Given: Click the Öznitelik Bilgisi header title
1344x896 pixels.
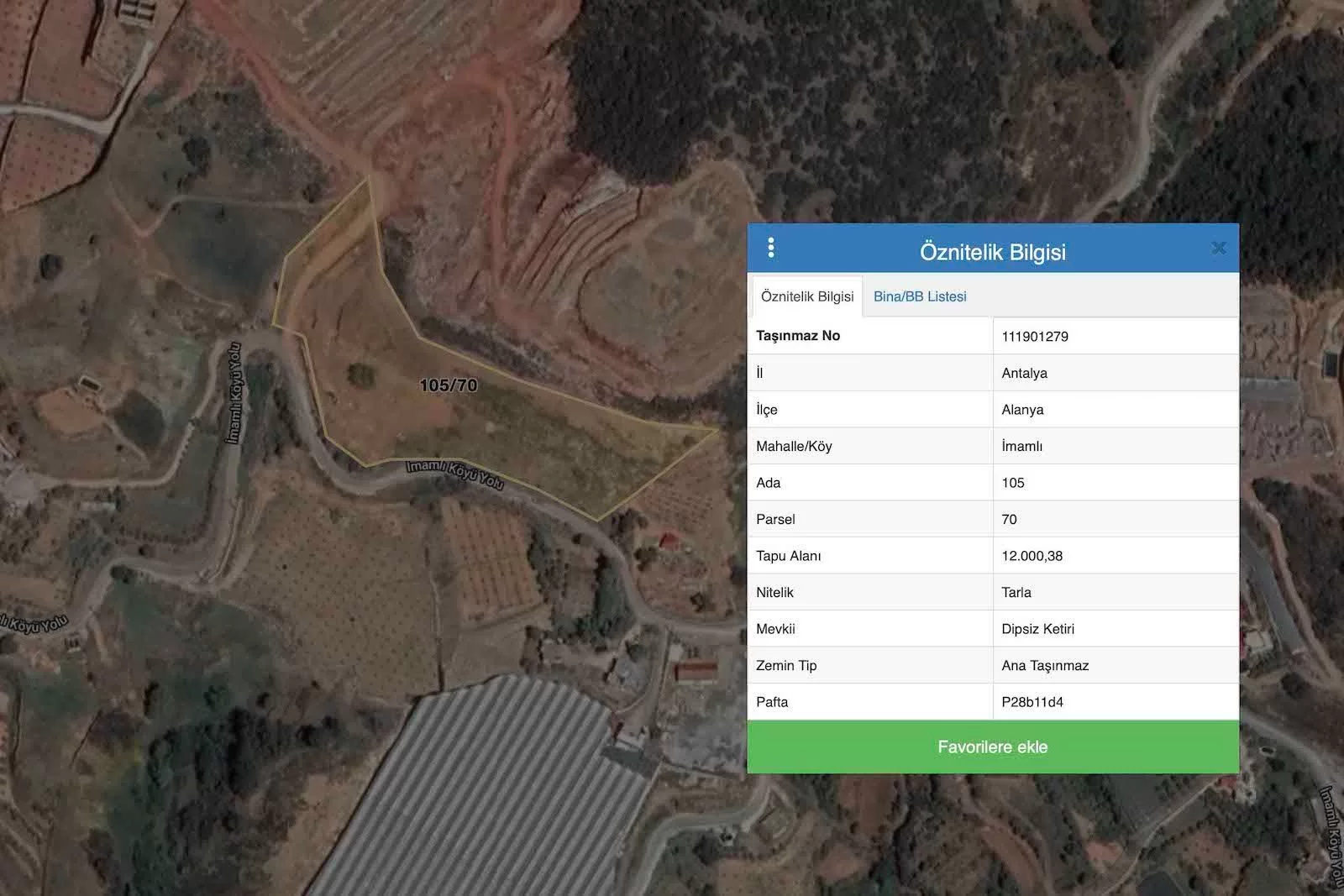Looking at the screenshot, I should [992, 252].
